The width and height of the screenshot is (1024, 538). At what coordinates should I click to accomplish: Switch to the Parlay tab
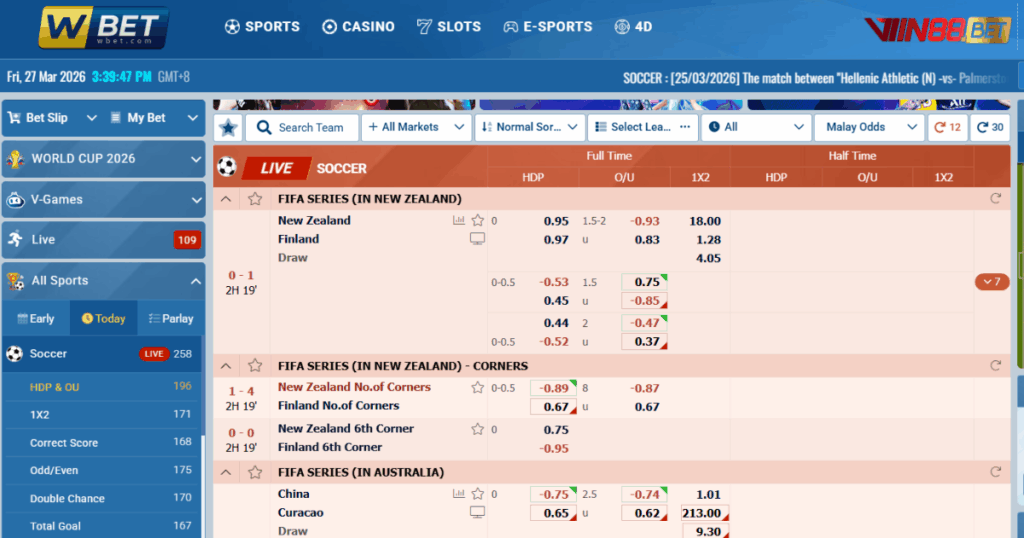click(x=170, y=318)
